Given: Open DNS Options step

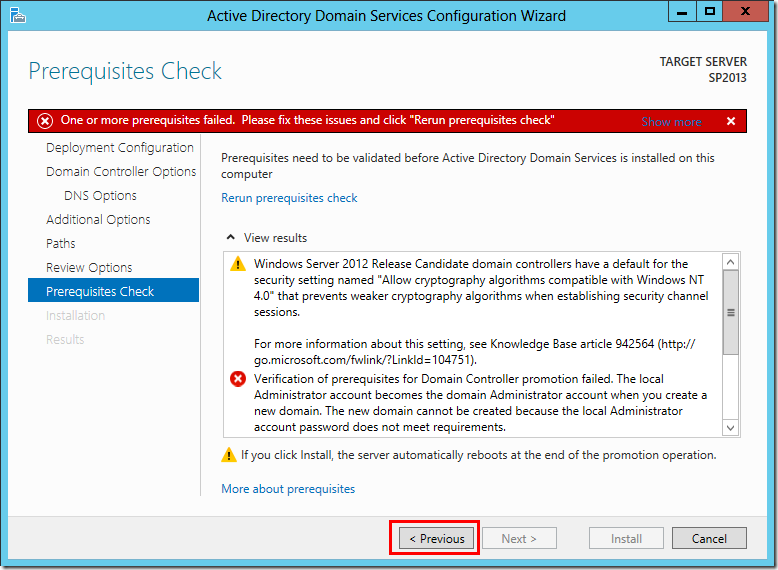Looking at the screenshot, I should pos(100,196).
